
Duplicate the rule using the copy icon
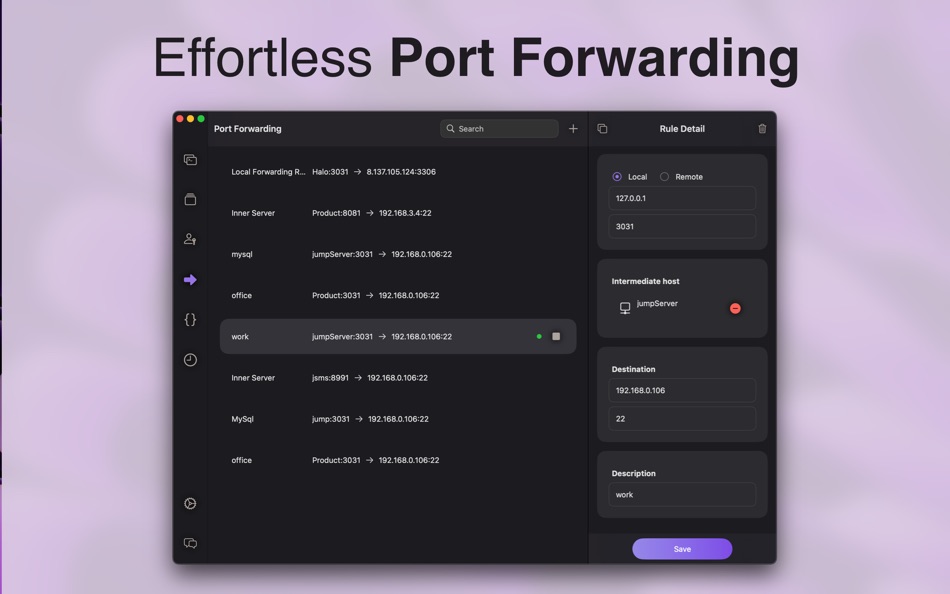[601, 128]
